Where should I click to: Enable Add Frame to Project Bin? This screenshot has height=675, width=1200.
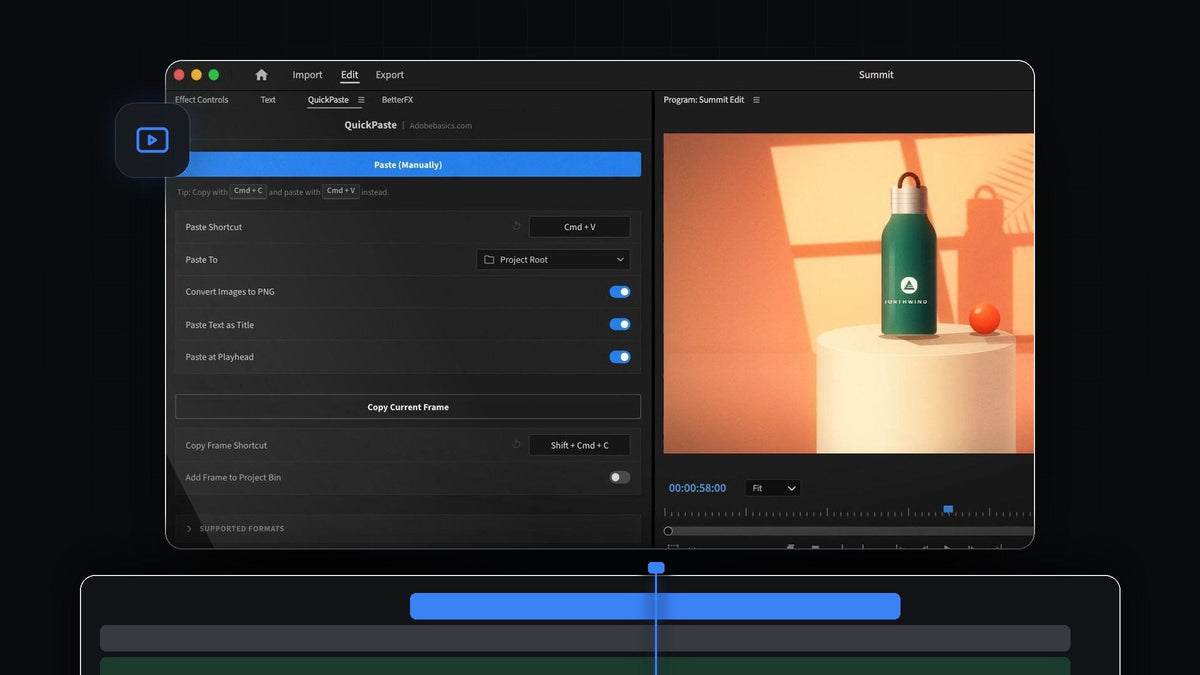[x=620, y=478]
